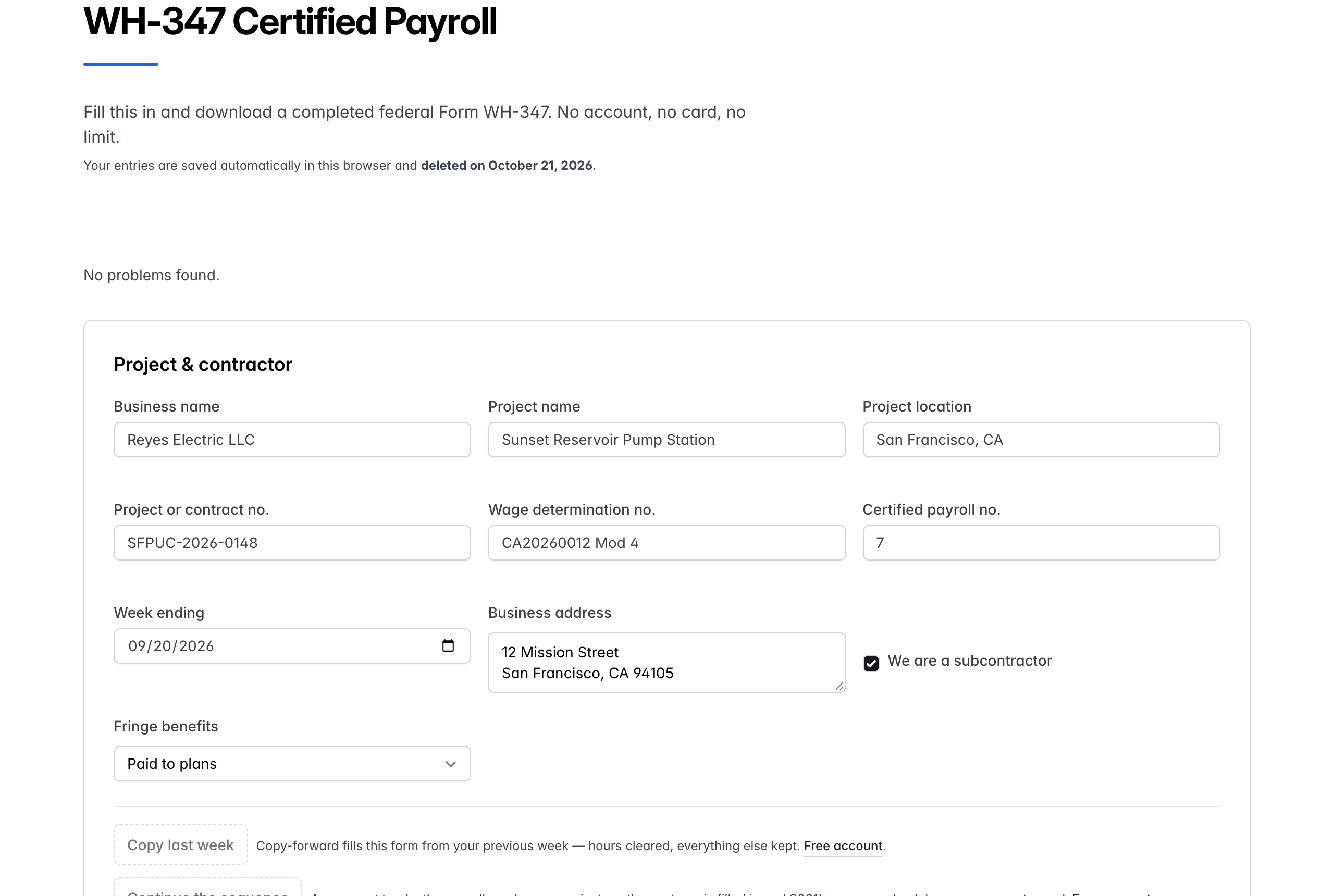This screenshot has width=1334, height=896.
Task: Toggle the We are a subcontractor checkbox
Action: pyautogui.click(x=870, y=663)
